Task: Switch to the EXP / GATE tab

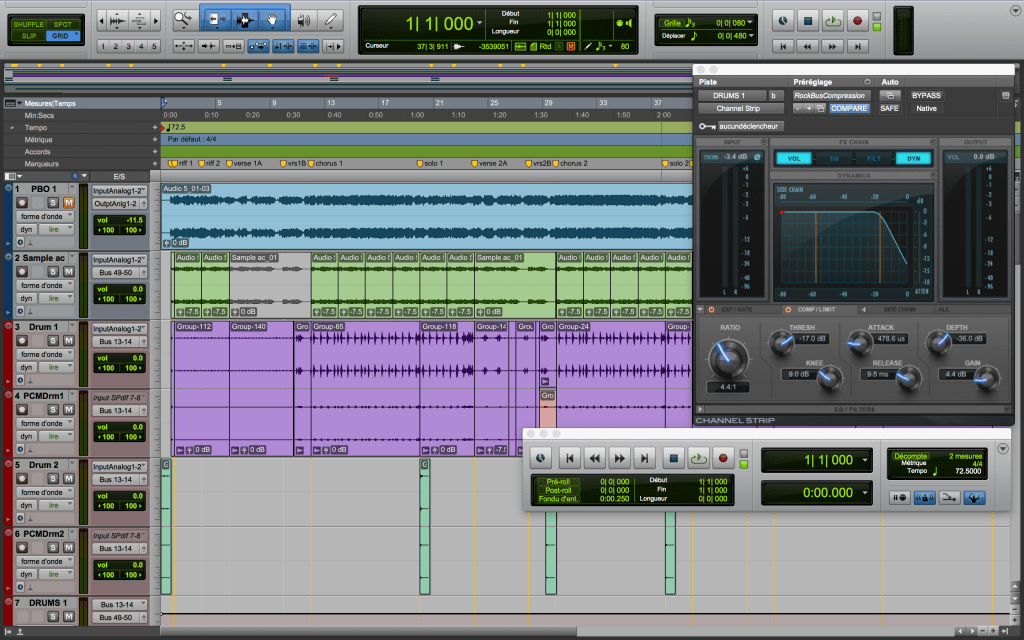Action: [x=736, y=309]
